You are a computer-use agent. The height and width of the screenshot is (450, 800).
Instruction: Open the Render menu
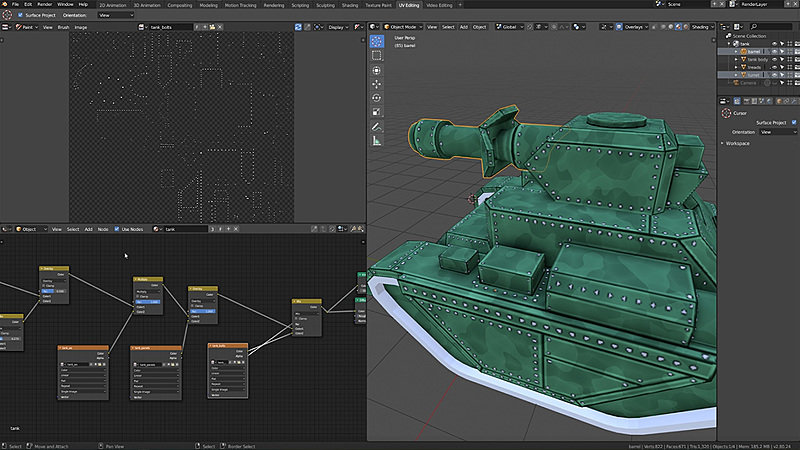coord(45,4)
